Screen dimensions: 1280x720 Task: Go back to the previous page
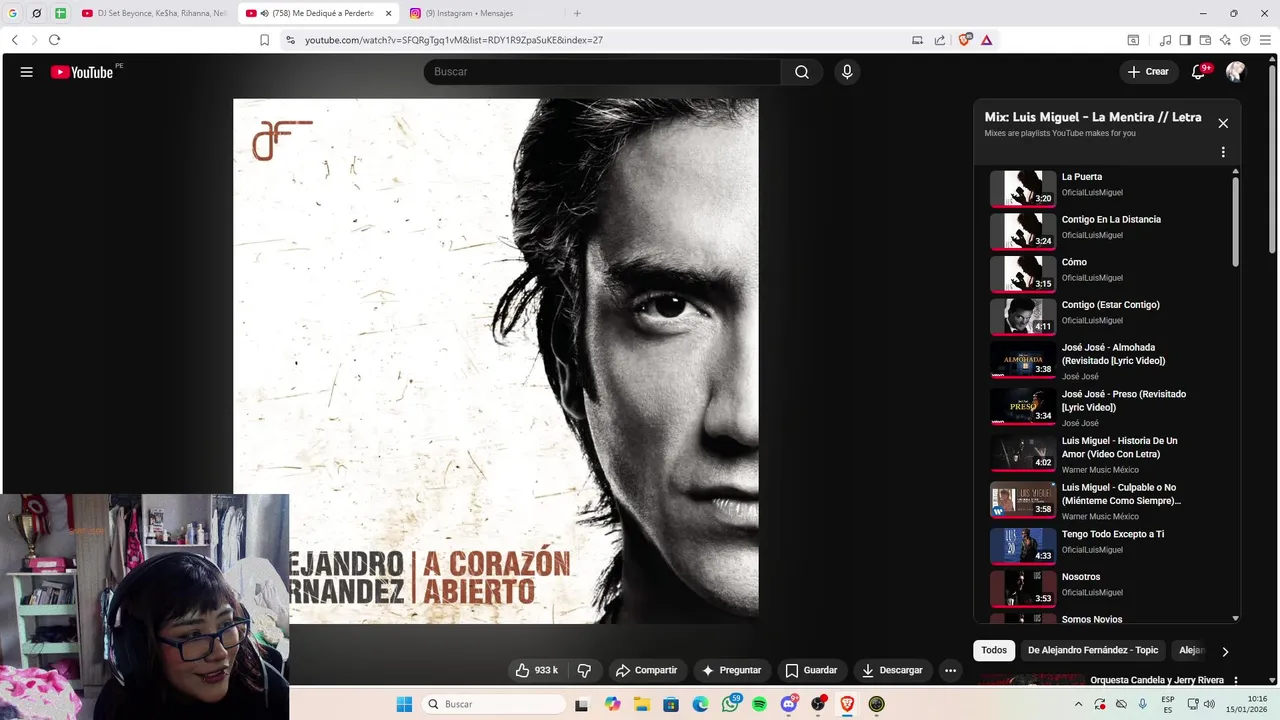click(14, 40)
